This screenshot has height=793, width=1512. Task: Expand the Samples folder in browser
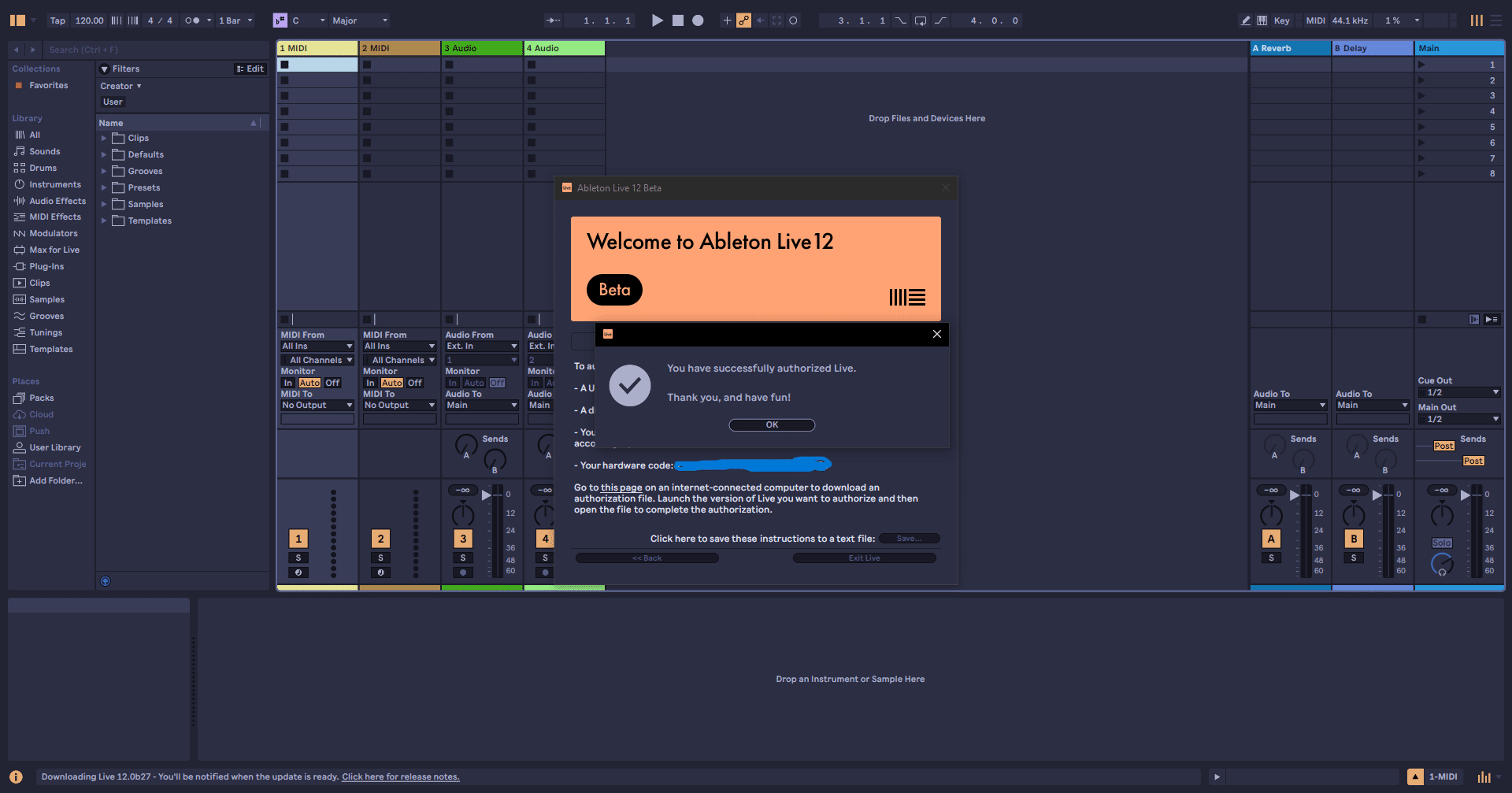point(103,205)
